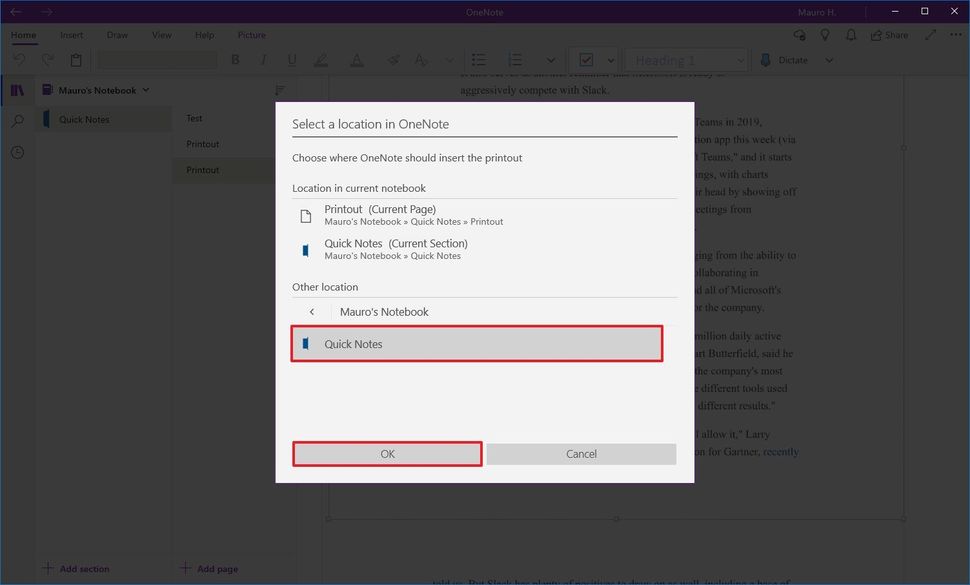Toggle italic formatting
This screenshot has height=585, width=970.
pos(263,60)
